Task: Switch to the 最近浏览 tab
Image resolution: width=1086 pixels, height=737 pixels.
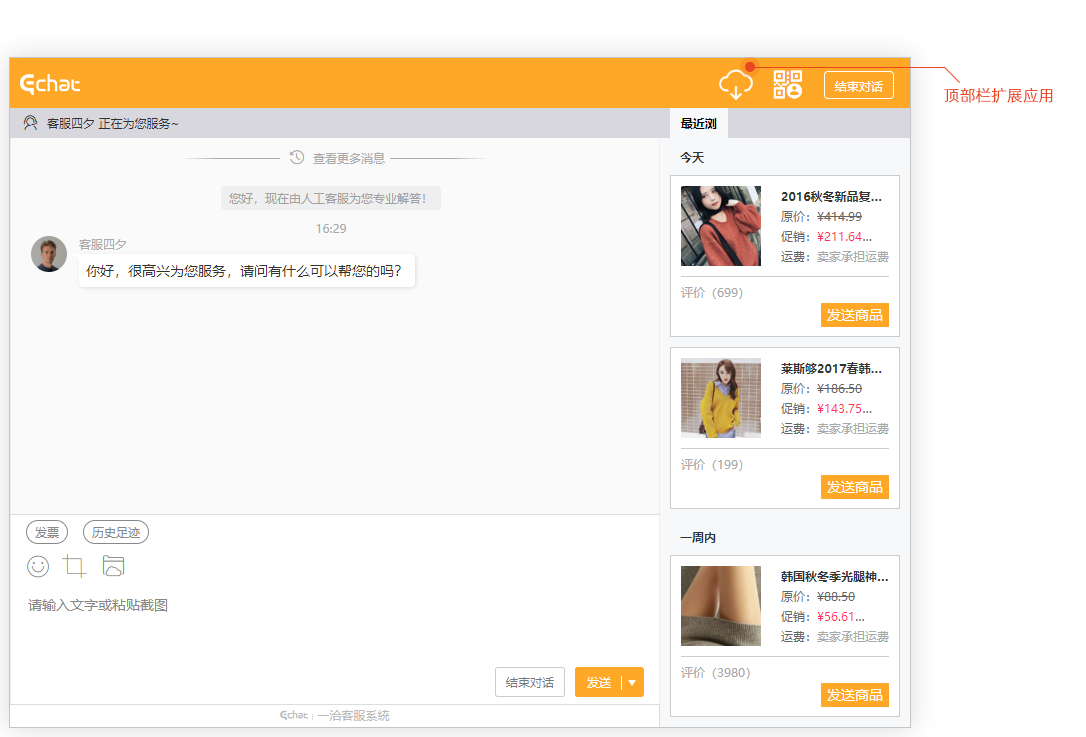Action: [698, 124]
